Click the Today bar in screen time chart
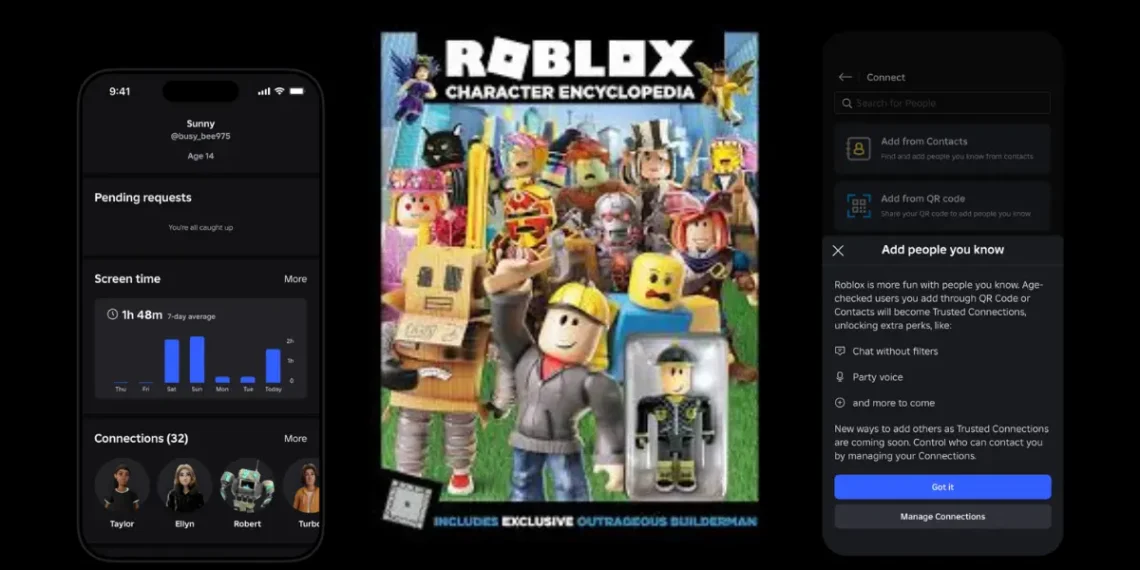Screen dimensions: 1140x570 (273, 366)
